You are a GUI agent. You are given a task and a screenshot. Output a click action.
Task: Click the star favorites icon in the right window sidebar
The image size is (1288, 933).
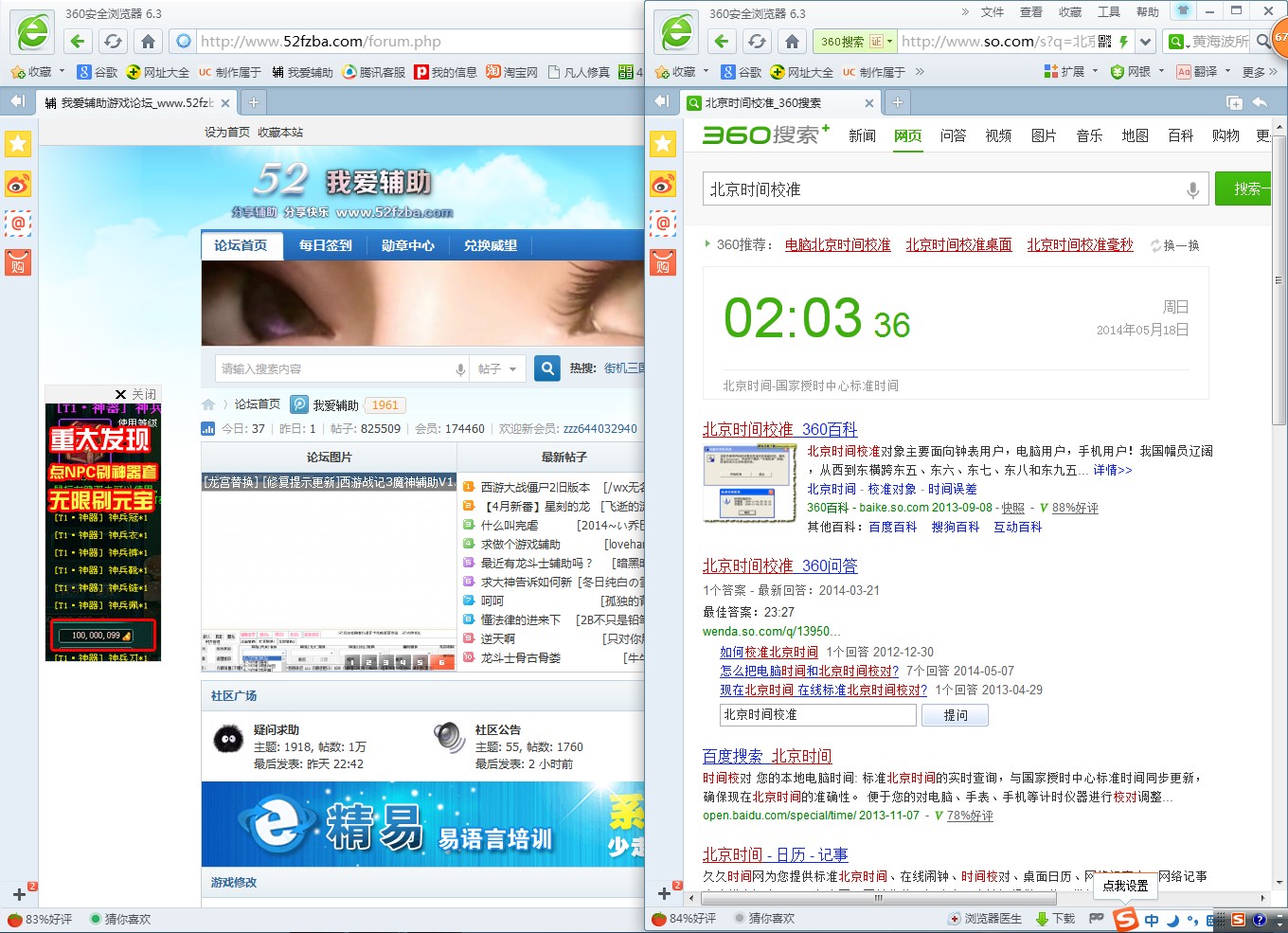click(662, 144)
